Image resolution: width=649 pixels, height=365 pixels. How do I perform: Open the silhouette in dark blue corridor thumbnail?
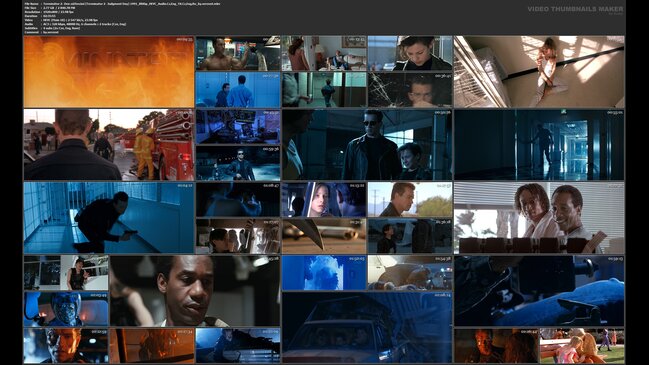(x=539, y=144)
